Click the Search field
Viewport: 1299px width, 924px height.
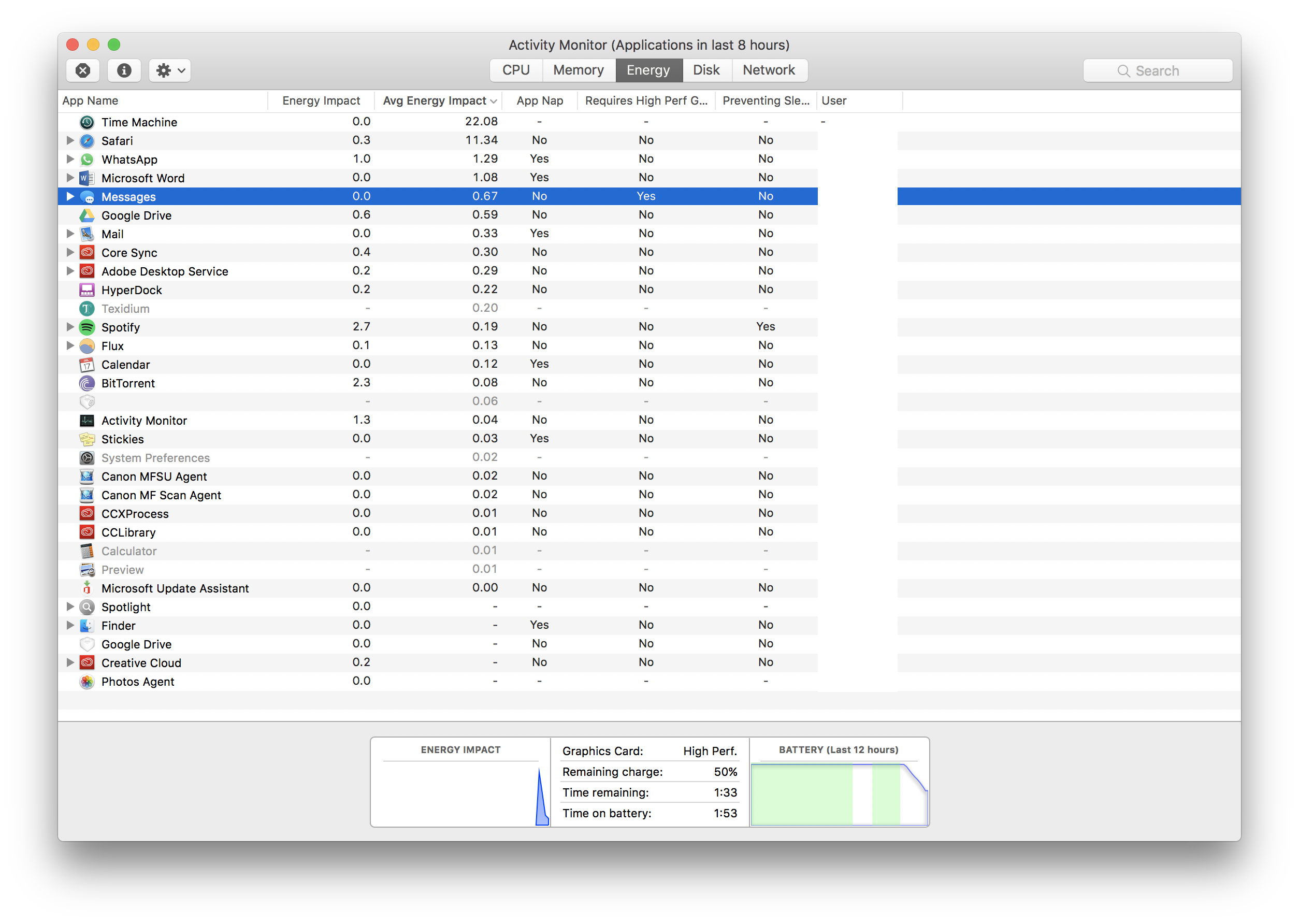click(x=1157, y=70)
